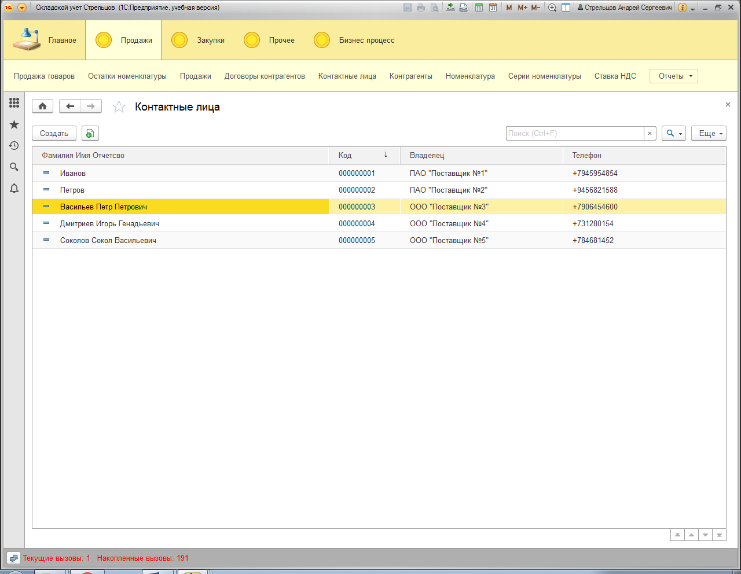Click owner ООО "Поставщик №4" cell
Screen dimensions: 741x574
coord(482,223)
